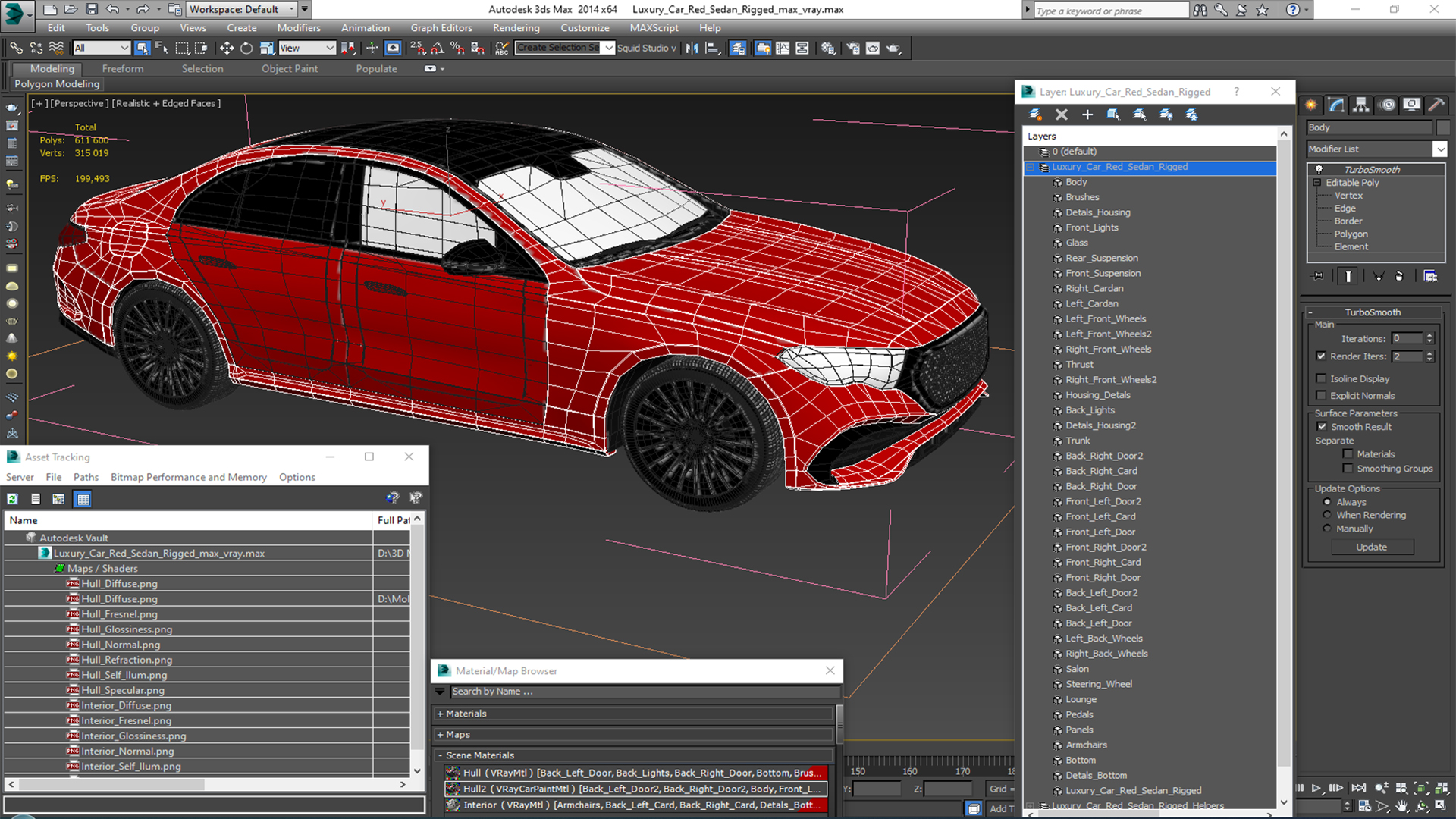Select the Glass layer object
The height and width of the screenshot is (819, 1456).
tap(1076, 243)
